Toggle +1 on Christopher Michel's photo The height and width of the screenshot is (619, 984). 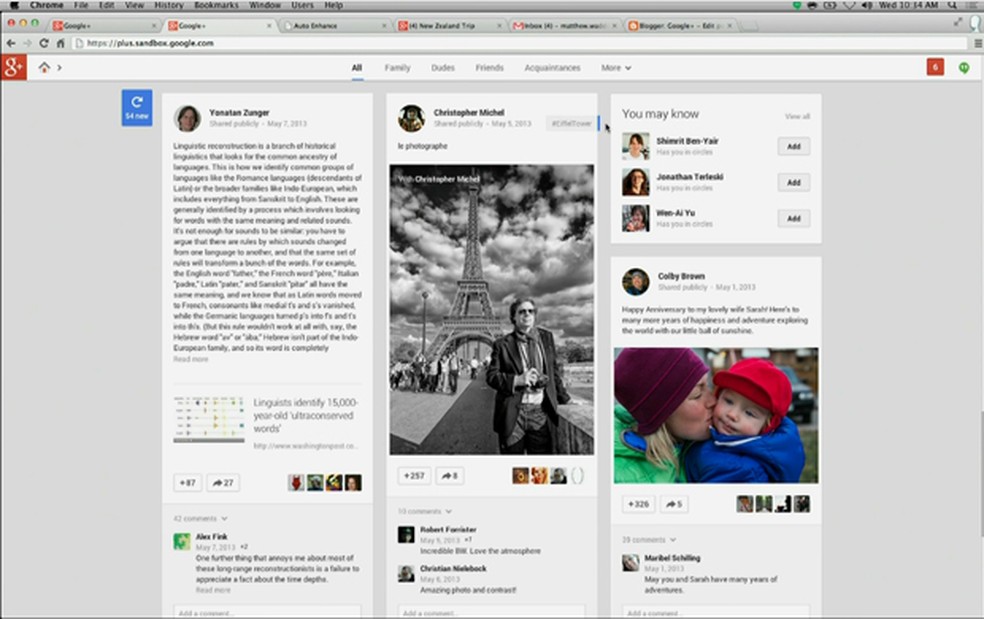[413, 476]
